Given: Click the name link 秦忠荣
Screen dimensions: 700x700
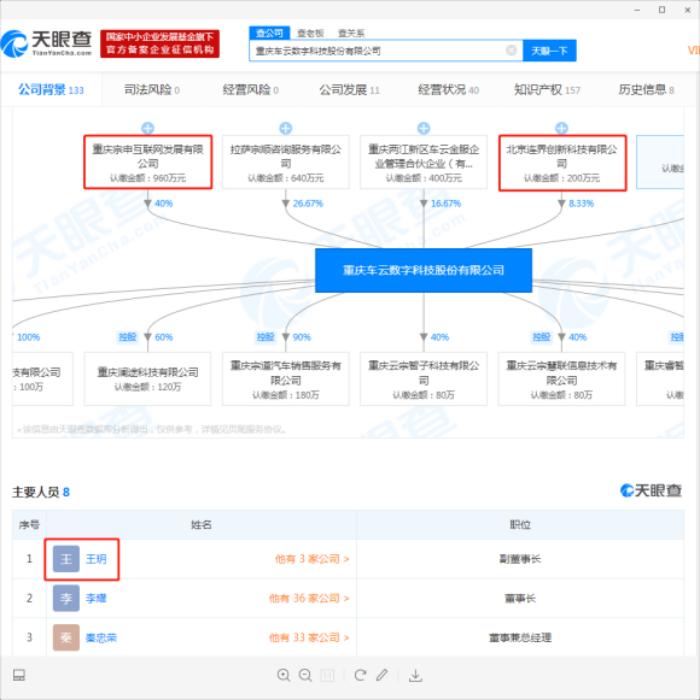Looking at the screenshot, I should pyautogui.click(x=101, y=638).
